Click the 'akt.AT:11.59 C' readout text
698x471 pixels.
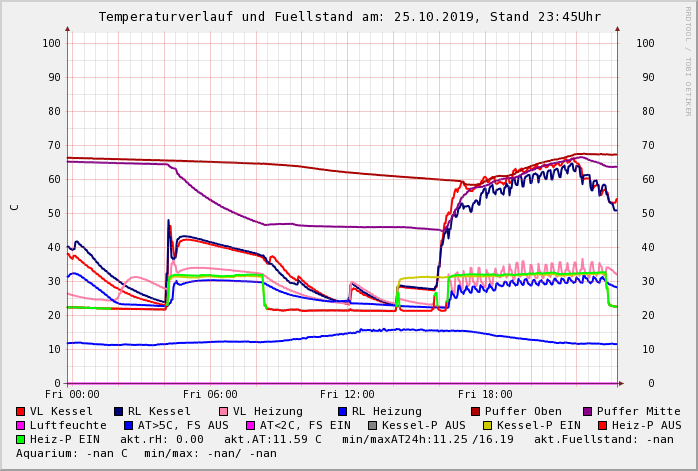point(273,439)
